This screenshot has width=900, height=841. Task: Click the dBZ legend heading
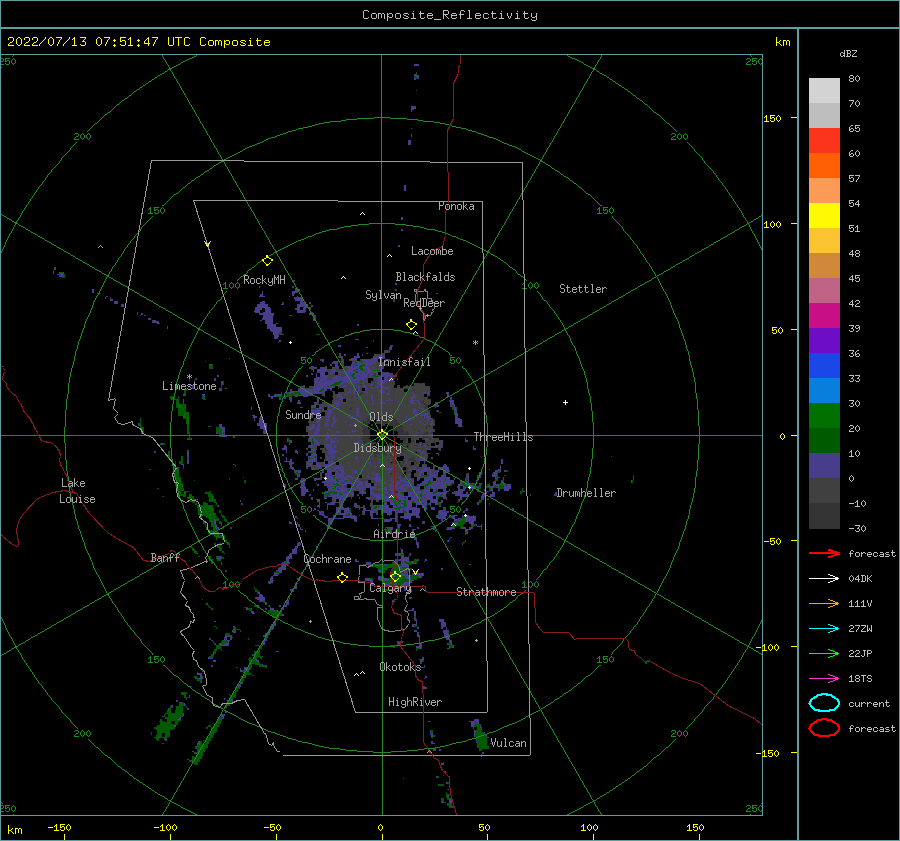848,53
